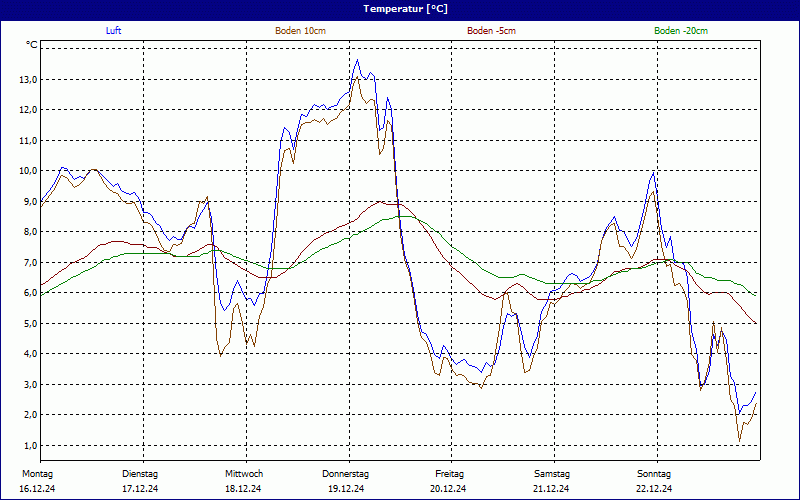Click the 7,0 y-axis tick label

click(28, 263)
